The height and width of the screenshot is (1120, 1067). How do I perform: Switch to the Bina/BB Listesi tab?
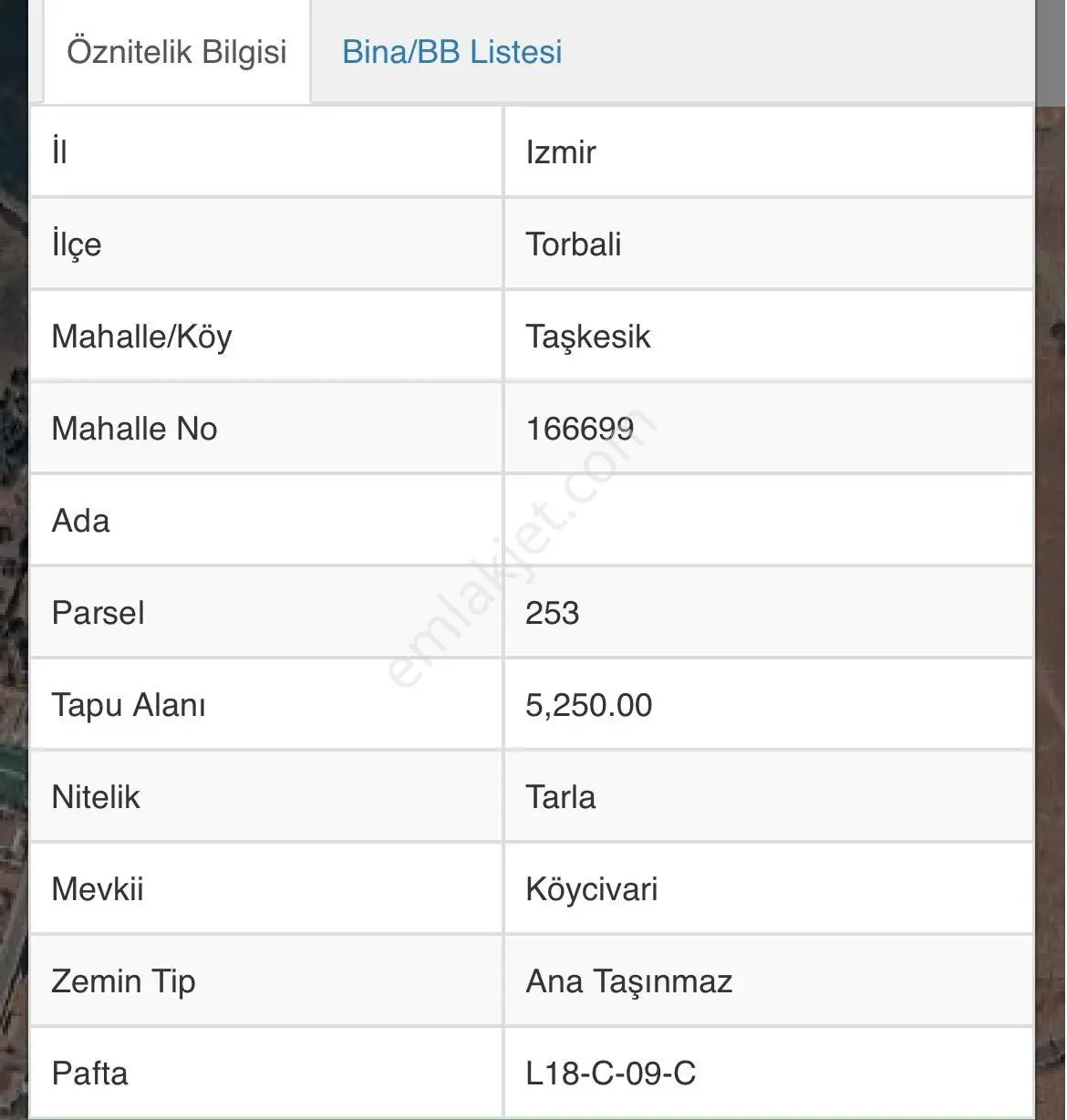tap(451, 52)
